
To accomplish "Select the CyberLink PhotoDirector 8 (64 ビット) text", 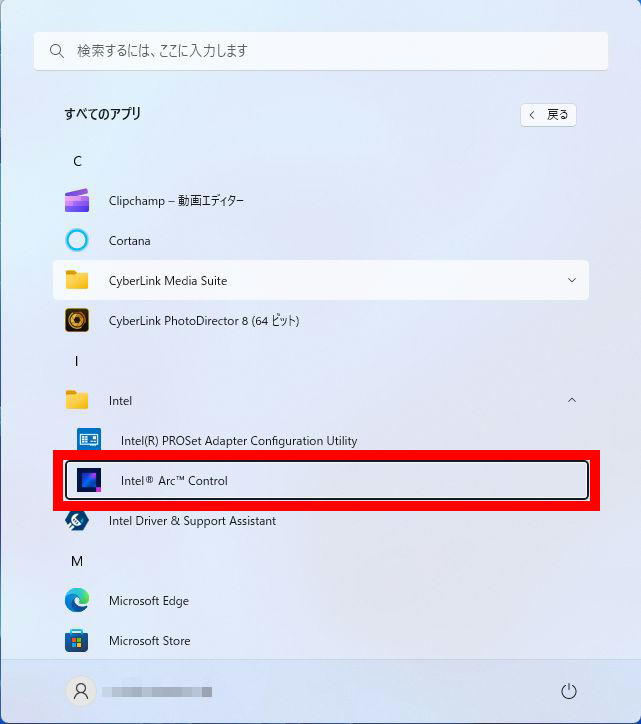I will coord(204,320).
